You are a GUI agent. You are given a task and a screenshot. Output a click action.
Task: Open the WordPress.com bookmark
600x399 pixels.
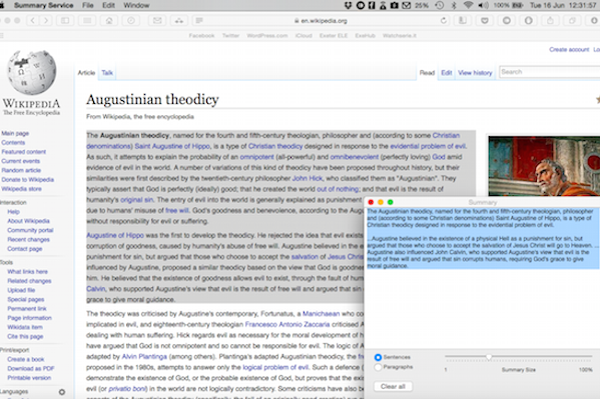coord(267,36)
